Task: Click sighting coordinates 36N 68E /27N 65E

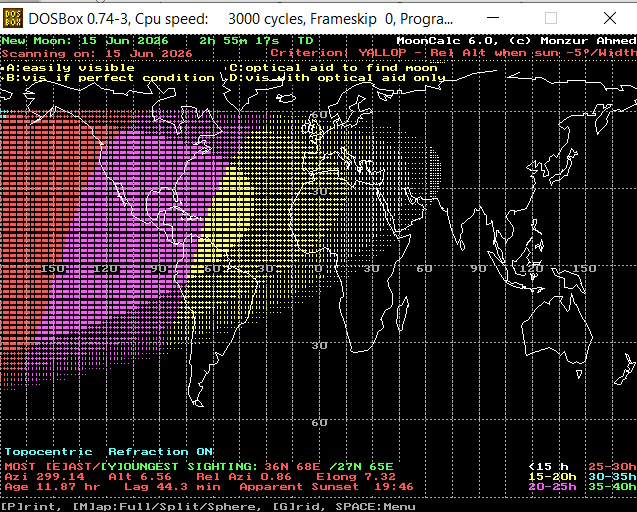Action: point(329,466)
